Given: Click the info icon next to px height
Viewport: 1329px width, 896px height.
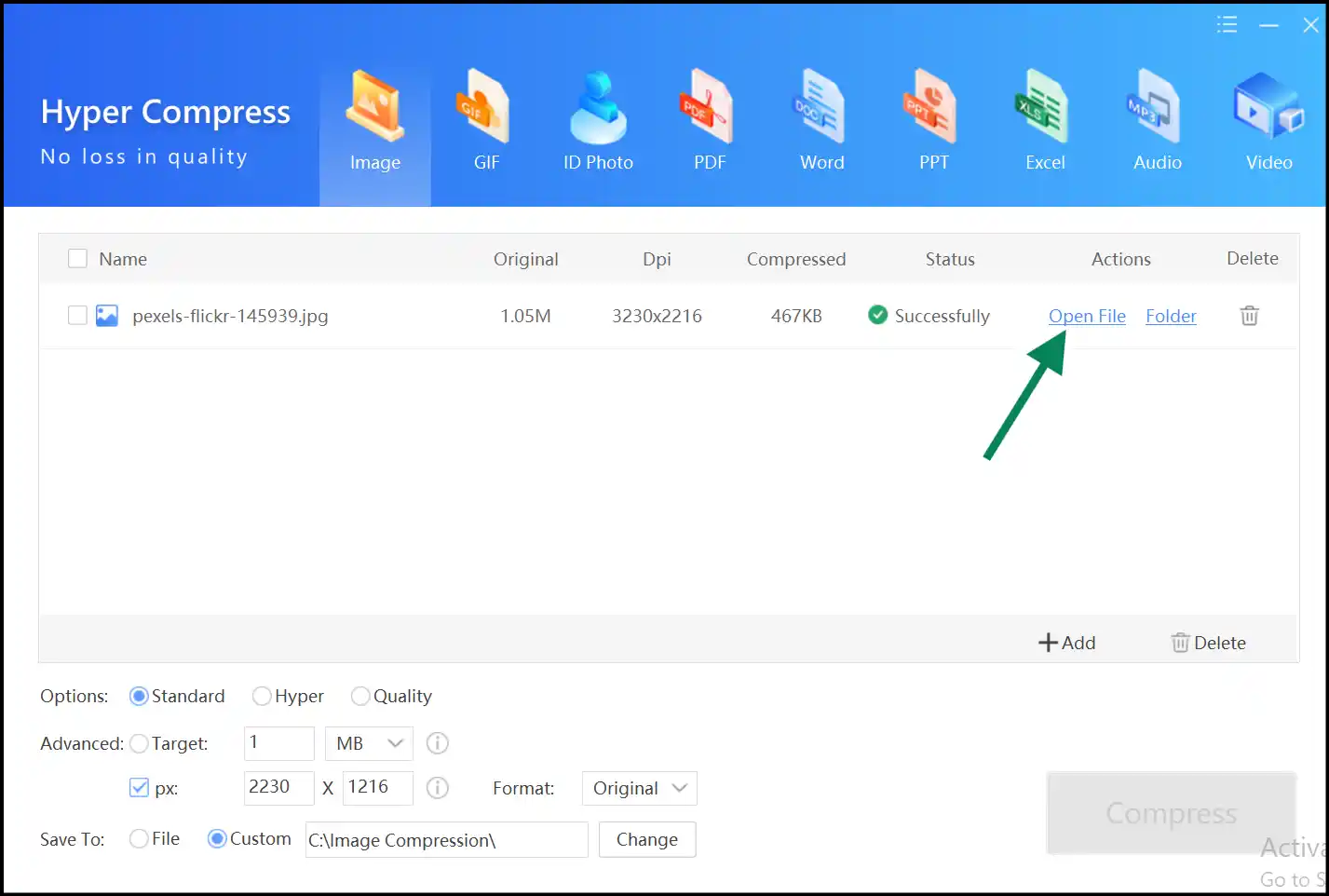Looking at the screenshot, I should (437, 788).
